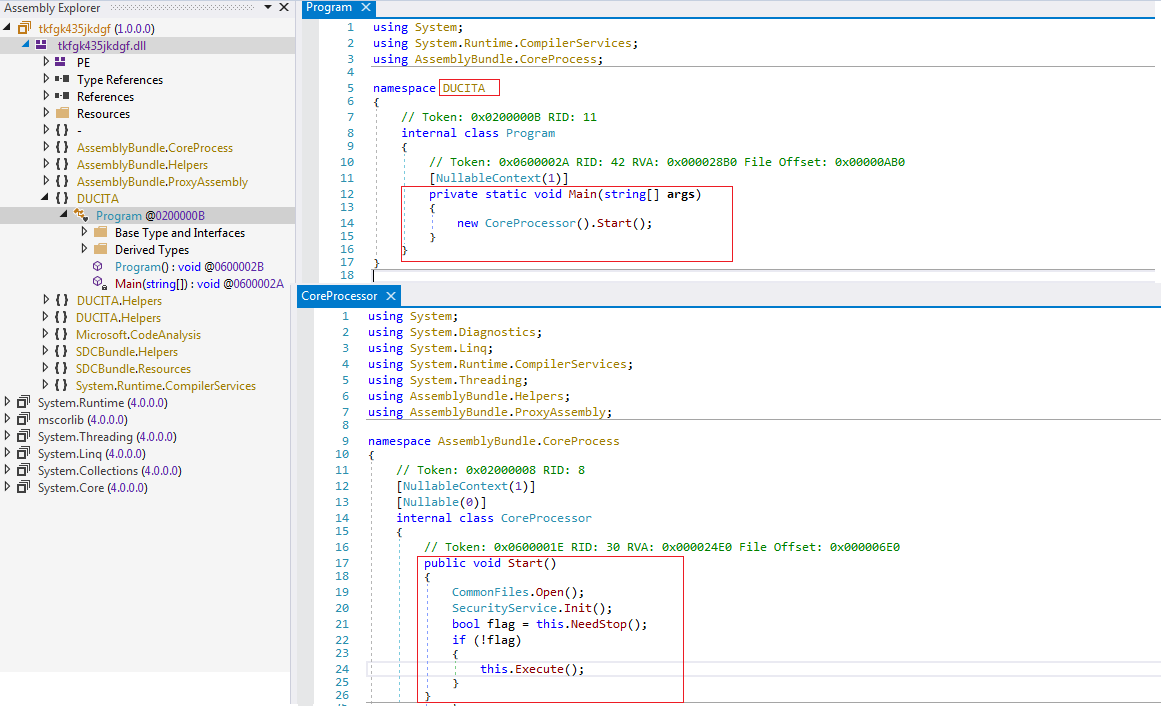Collapse the Program @0200000B class node

click(x=64, y=215)
